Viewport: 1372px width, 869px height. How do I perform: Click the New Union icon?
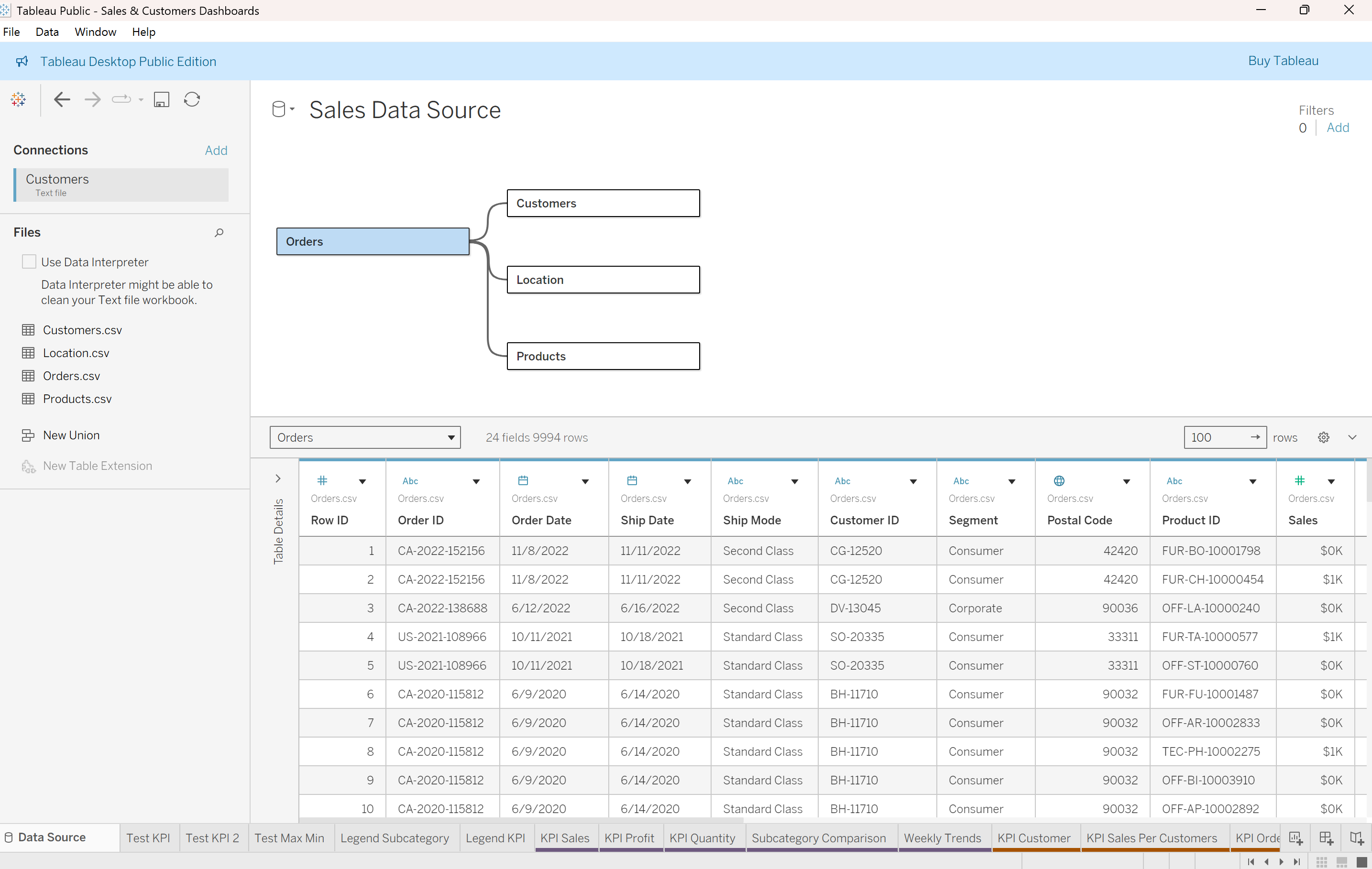pos(28,435)
